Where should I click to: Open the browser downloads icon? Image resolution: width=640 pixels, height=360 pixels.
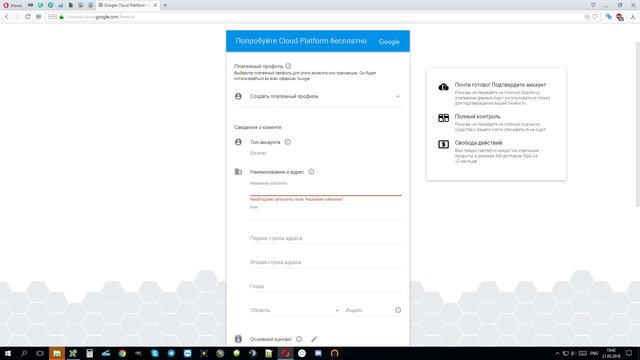(633, 17)
